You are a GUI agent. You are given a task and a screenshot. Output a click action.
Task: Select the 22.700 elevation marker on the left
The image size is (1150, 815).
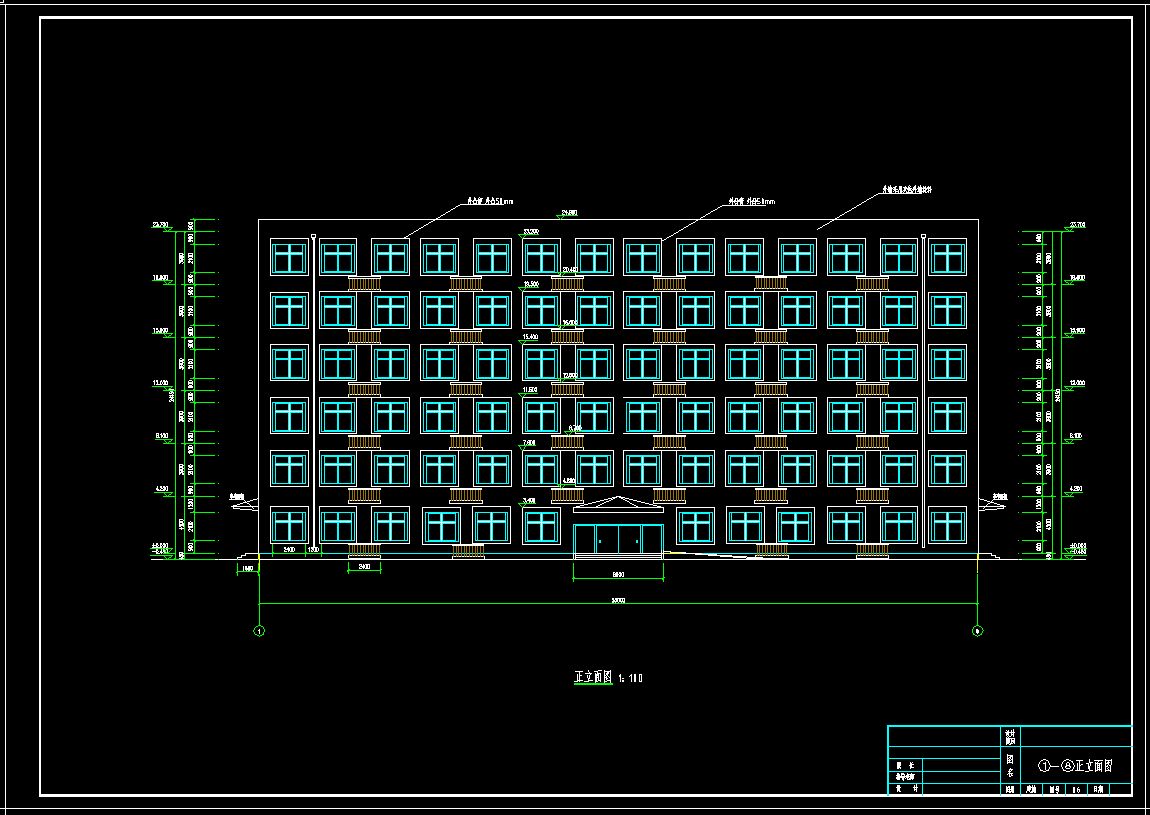(160, 225)
